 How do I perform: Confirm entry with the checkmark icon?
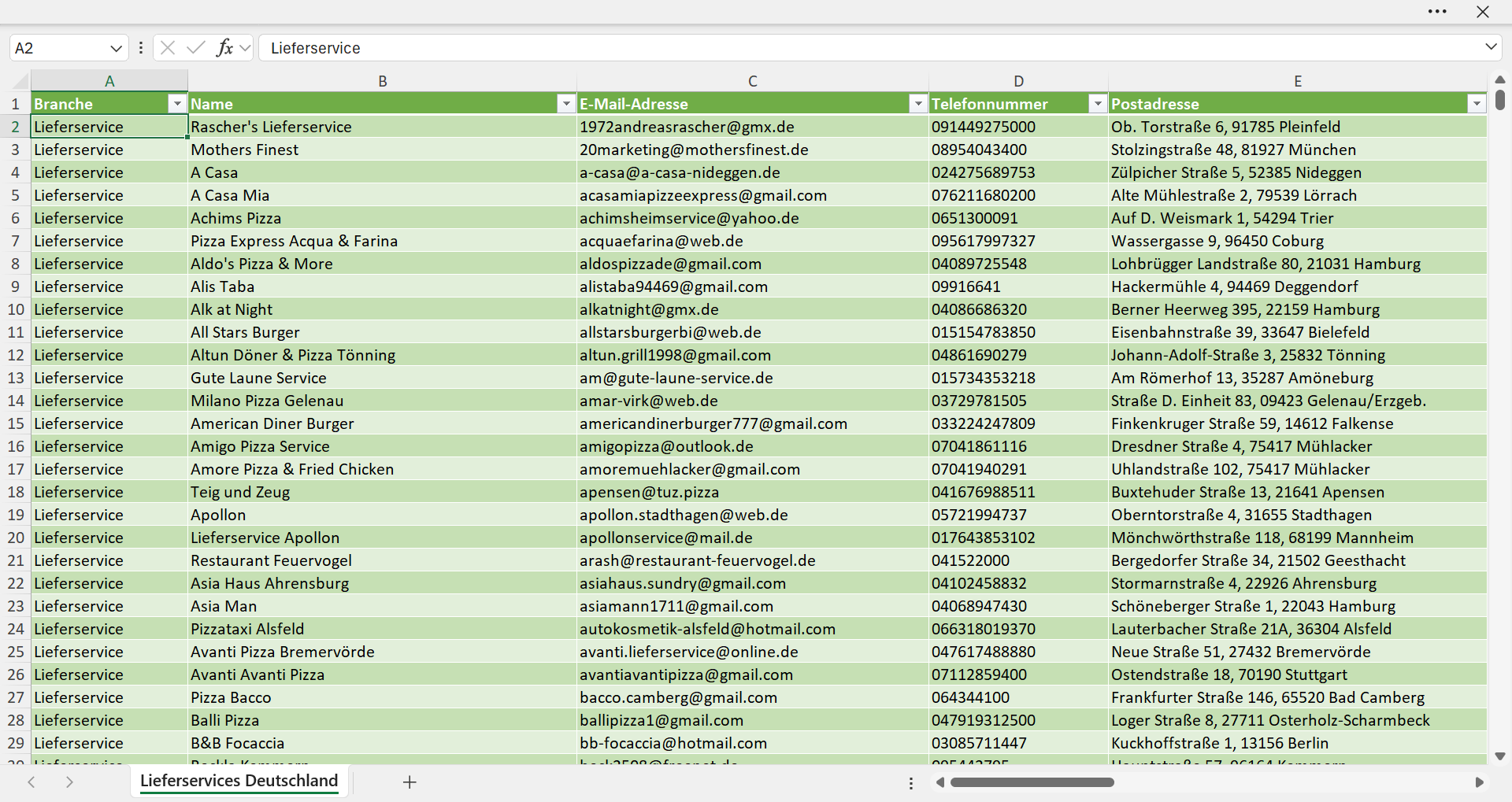196,48
